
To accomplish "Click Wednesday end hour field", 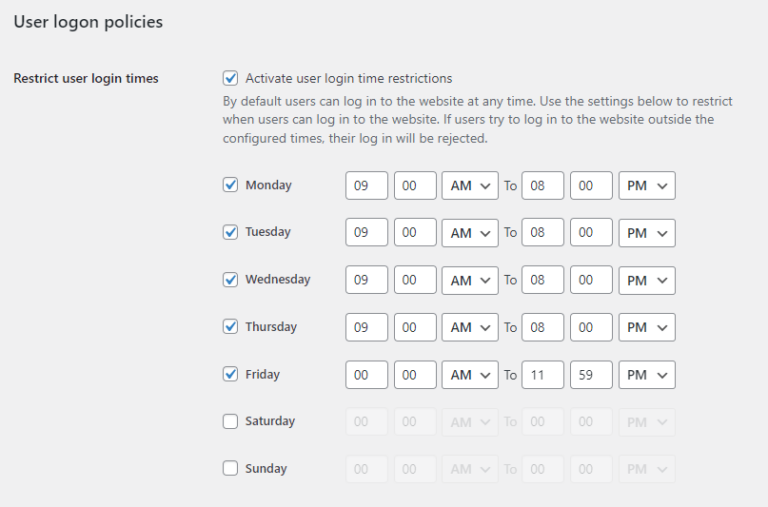I will (x=543, y=280).
